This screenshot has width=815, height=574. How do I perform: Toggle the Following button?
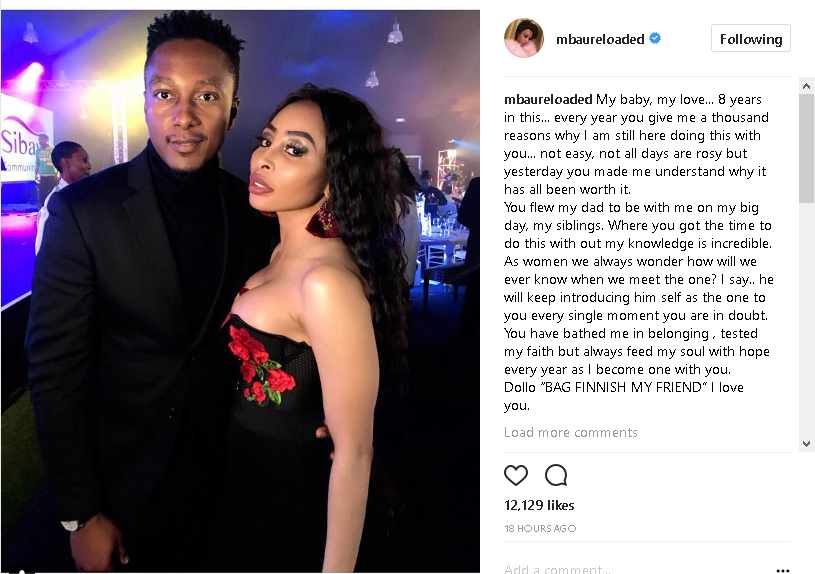[751, 38]
